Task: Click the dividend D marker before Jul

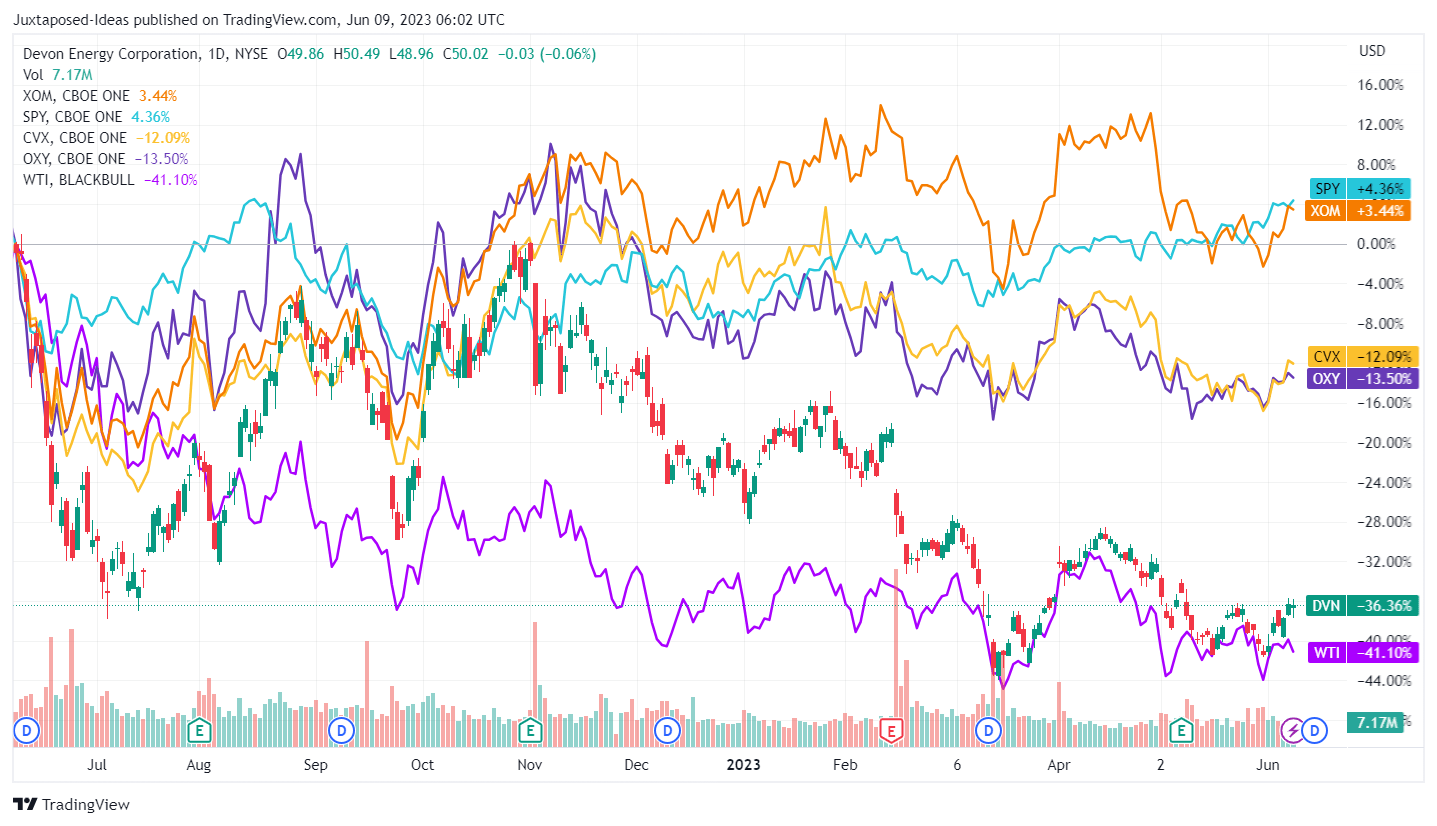Action: coord(25,731)
